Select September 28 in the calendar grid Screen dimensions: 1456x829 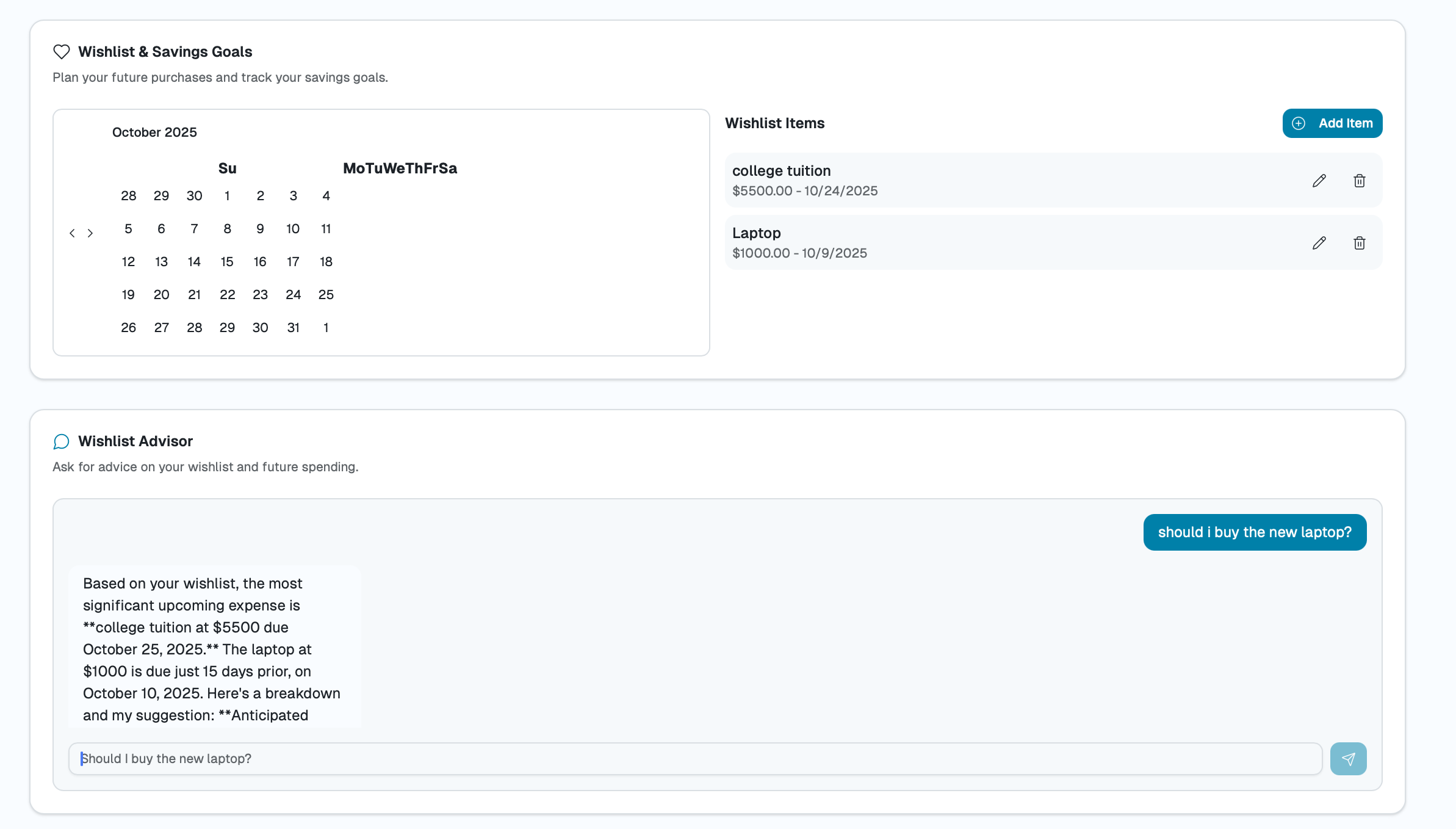click(x=128, y=196)
